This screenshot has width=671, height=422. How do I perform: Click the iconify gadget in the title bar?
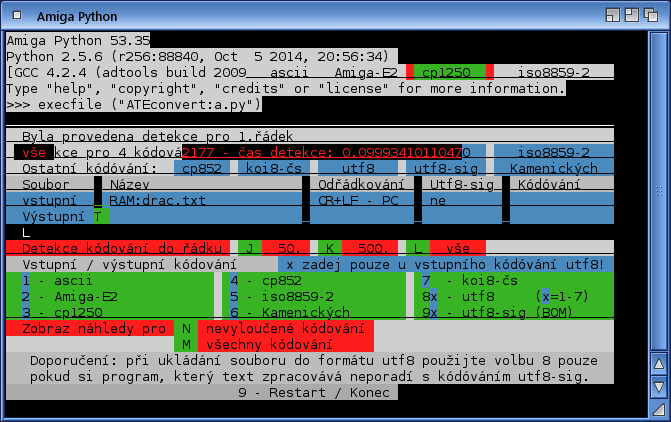tap(611, 14)
